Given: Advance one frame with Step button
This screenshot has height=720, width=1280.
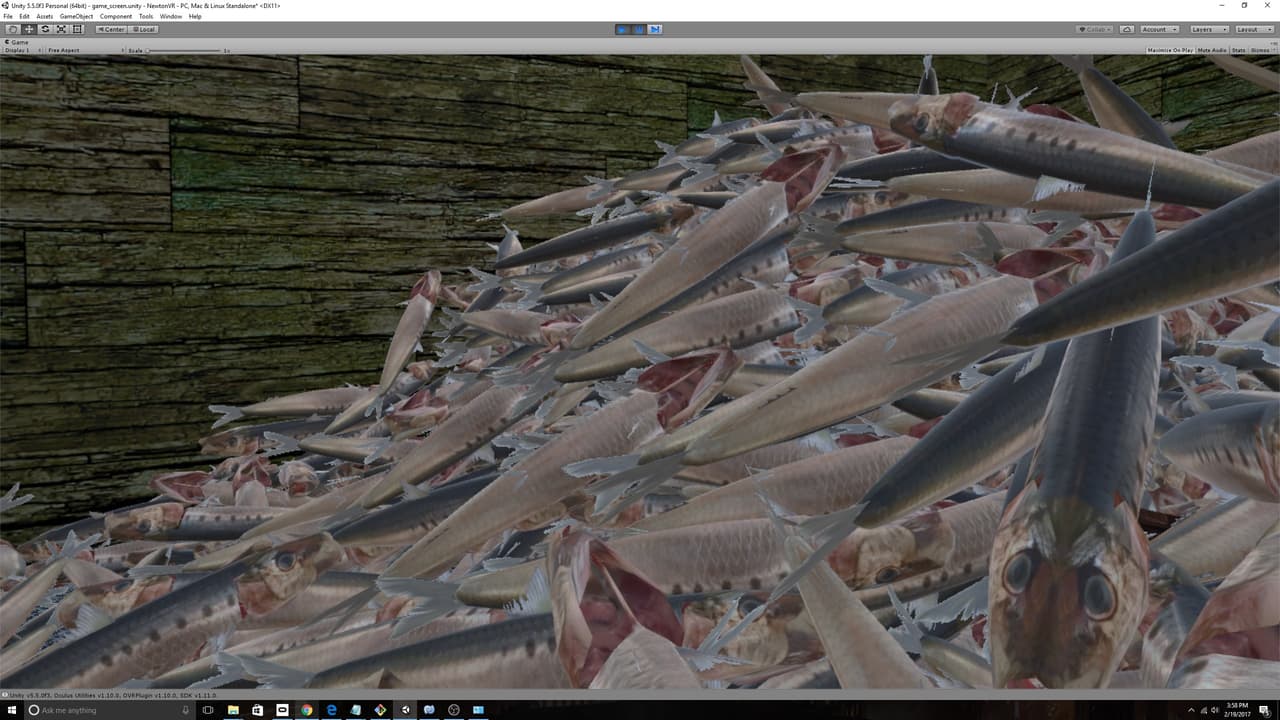Looking at the screenshot, I should [655, 29].
